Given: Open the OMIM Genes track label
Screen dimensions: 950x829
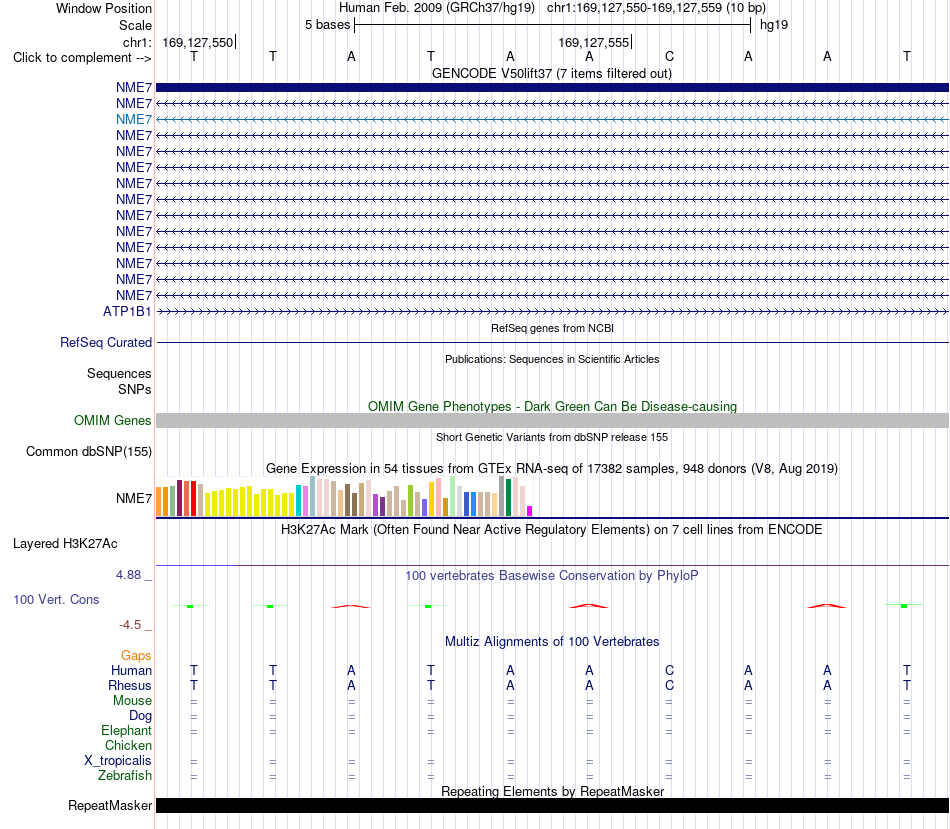Looking at the screenshot, I should (x=112, y=421).
